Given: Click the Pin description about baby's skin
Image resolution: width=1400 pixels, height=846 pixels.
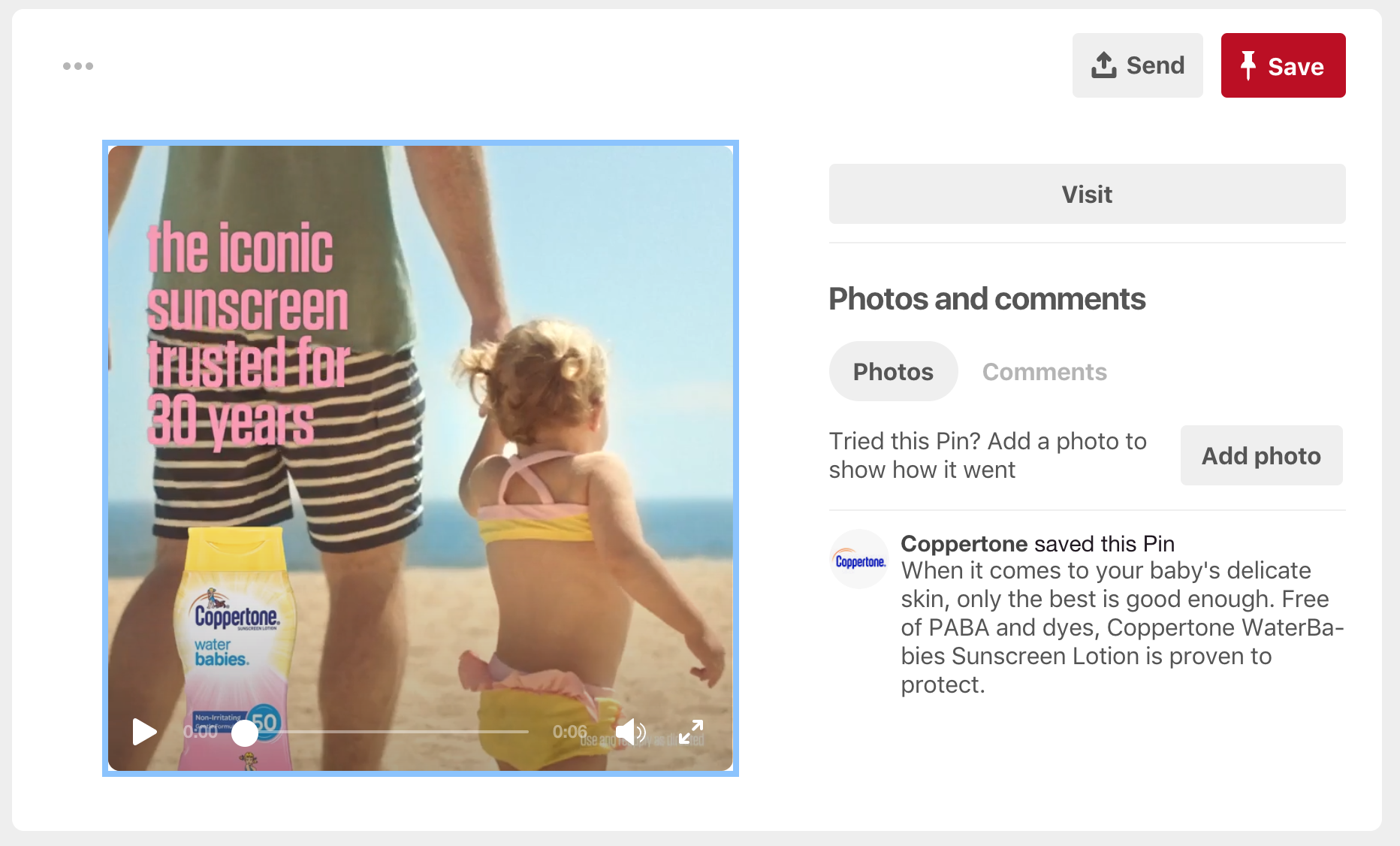Looking at the screenshot, I should 1122,627.
